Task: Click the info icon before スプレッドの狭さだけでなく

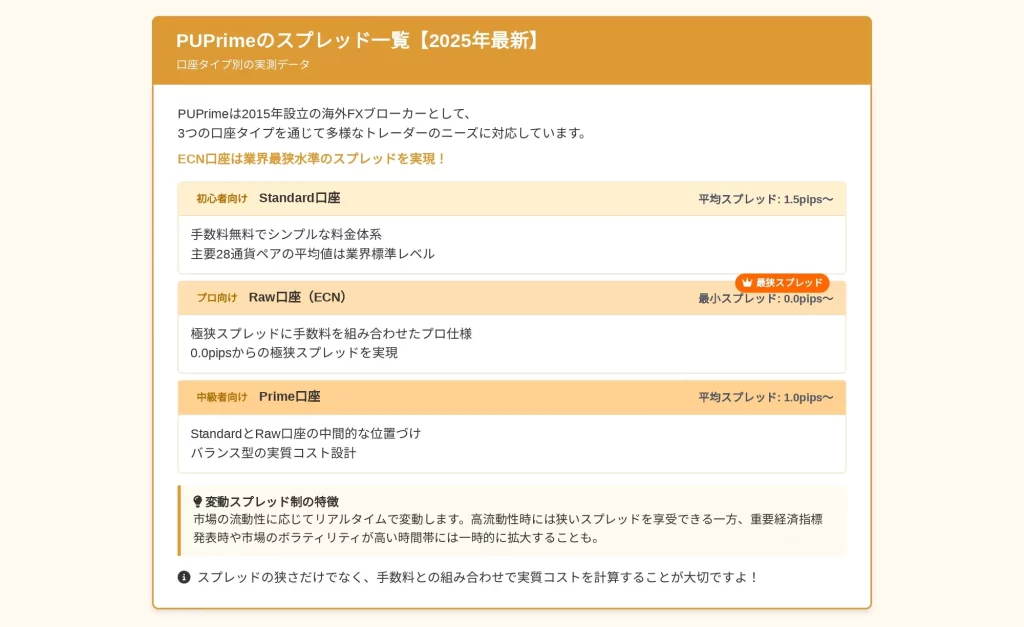Action: [x=184, y=577]
